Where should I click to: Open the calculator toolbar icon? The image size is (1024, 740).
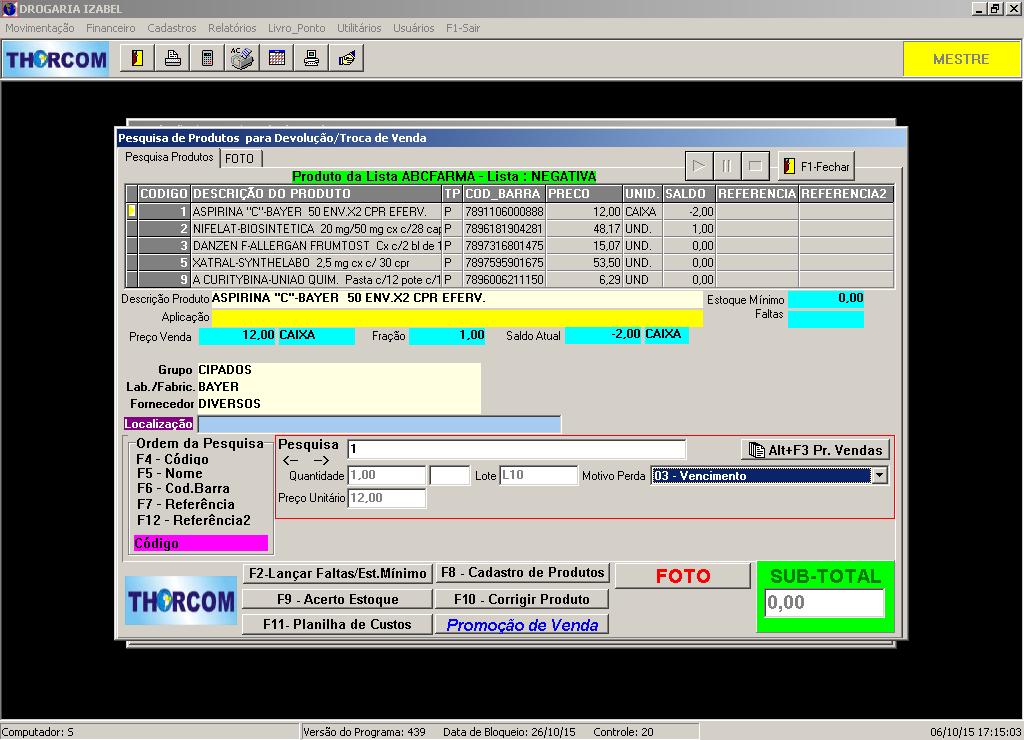(207, 58)
